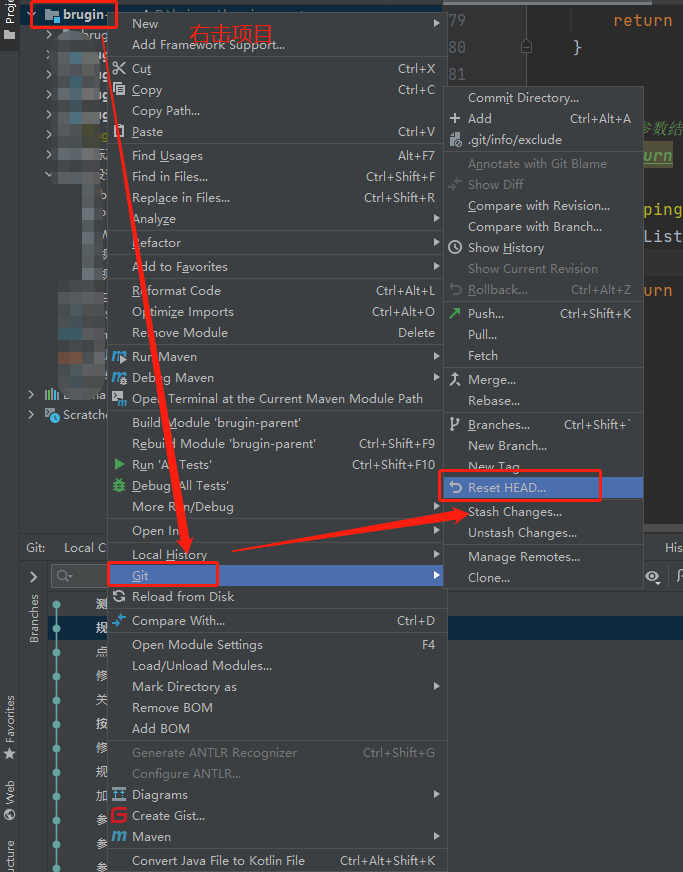Image resolution: width=683 pixels, height=872 pixels.
Task: Expand the More Run/Debug submenu arrow
Action: tap(437, 506)
